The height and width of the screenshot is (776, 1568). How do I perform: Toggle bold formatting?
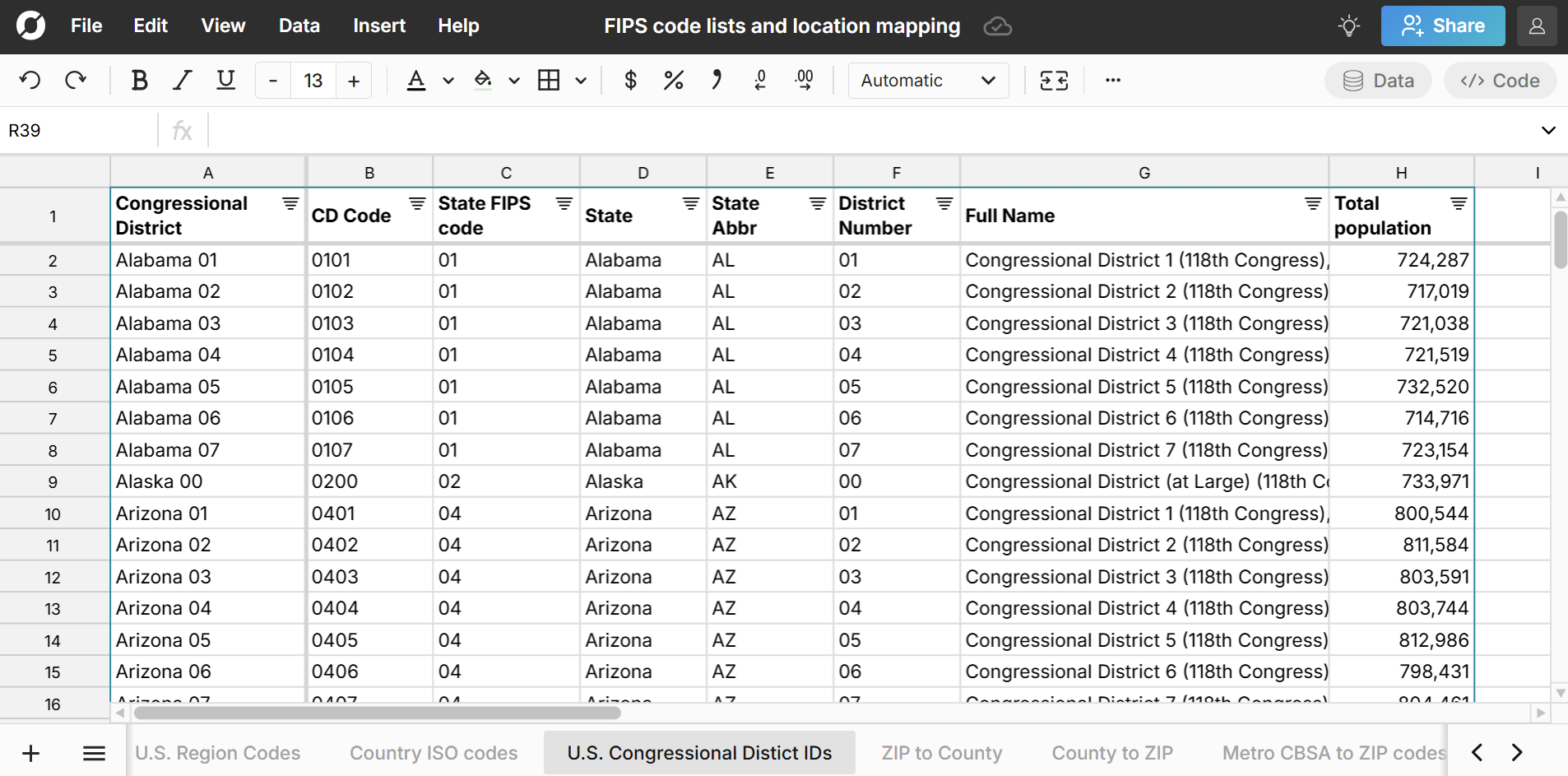[x=139, y=81]
